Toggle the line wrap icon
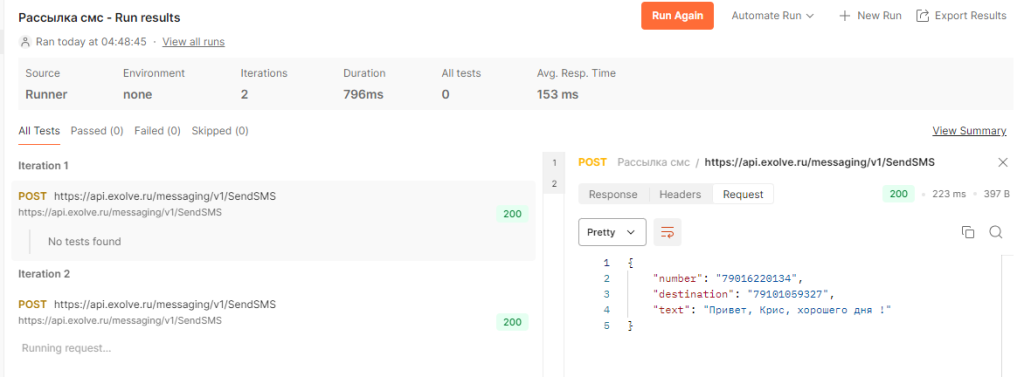This screenshot has height=377, width=1024. click(667, 232)
